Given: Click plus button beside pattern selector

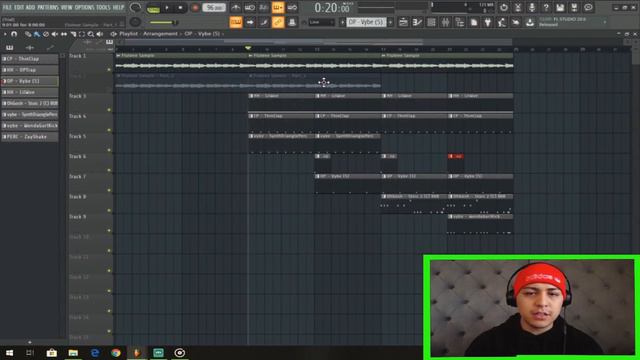Looking at the screenshot, I should (x=391, y=22).
